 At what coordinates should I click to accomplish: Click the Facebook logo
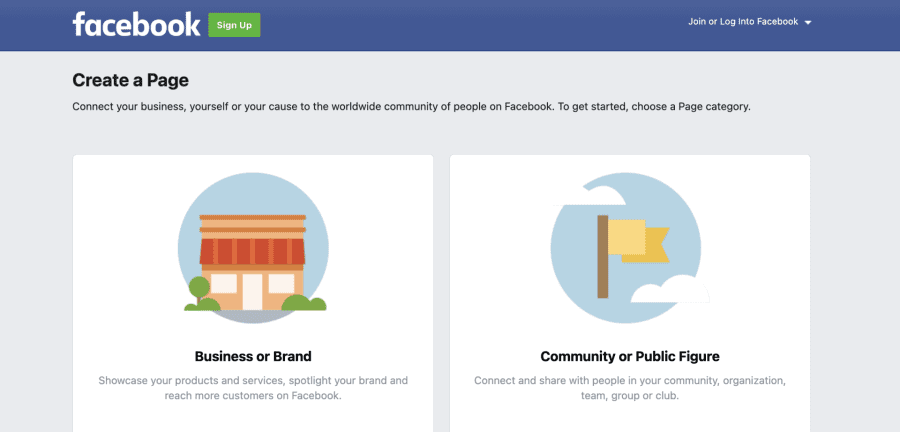pos(136,24)
